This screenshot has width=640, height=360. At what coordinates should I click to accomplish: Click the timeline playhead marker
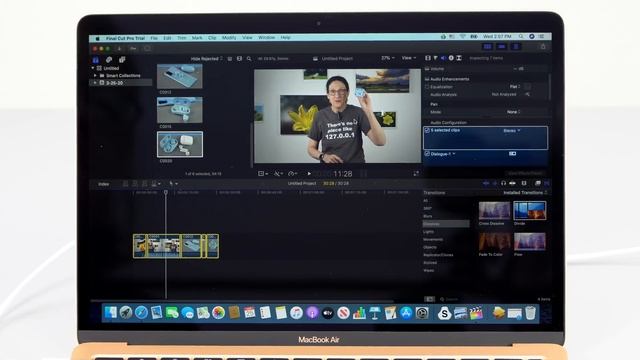pos(166,192)
